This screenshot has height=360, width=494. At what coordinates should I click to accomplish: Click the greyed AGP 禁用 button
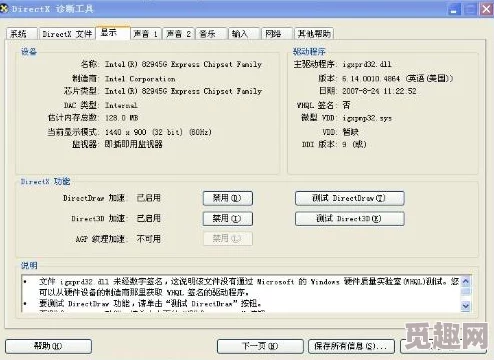[228, 239]
